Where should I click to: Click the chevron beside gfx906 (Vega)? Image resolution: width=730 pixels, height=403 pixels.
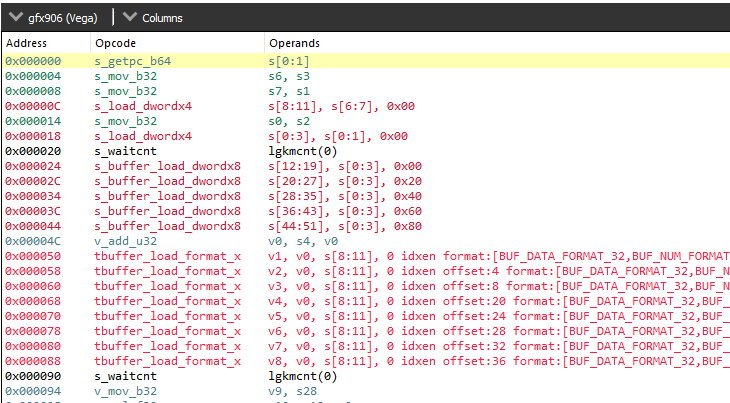pos(15,17)
